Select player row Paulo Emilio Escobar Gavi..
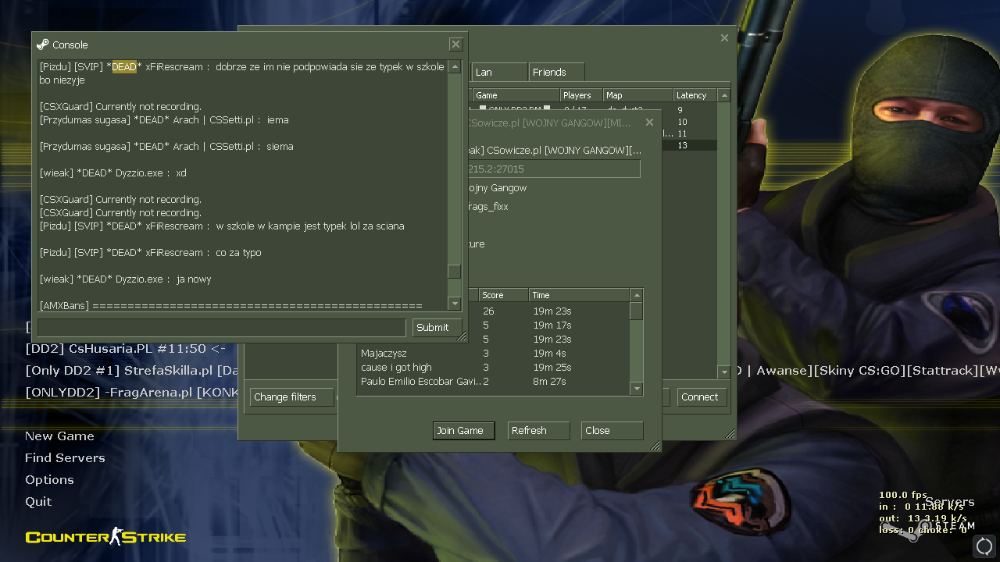 tap(493, 381)
